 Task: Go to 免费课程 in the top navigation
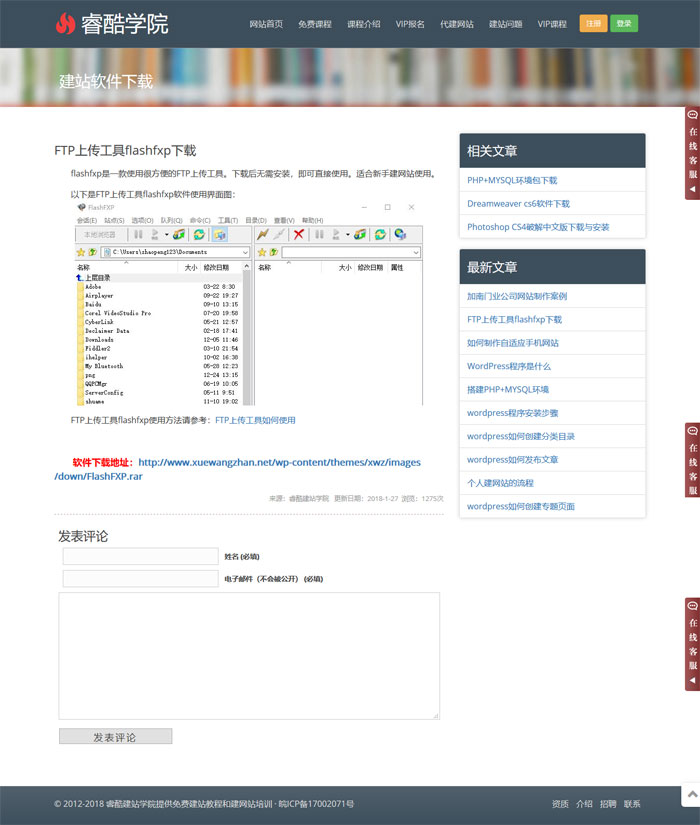pyautogui.click(x=315, y=24)
